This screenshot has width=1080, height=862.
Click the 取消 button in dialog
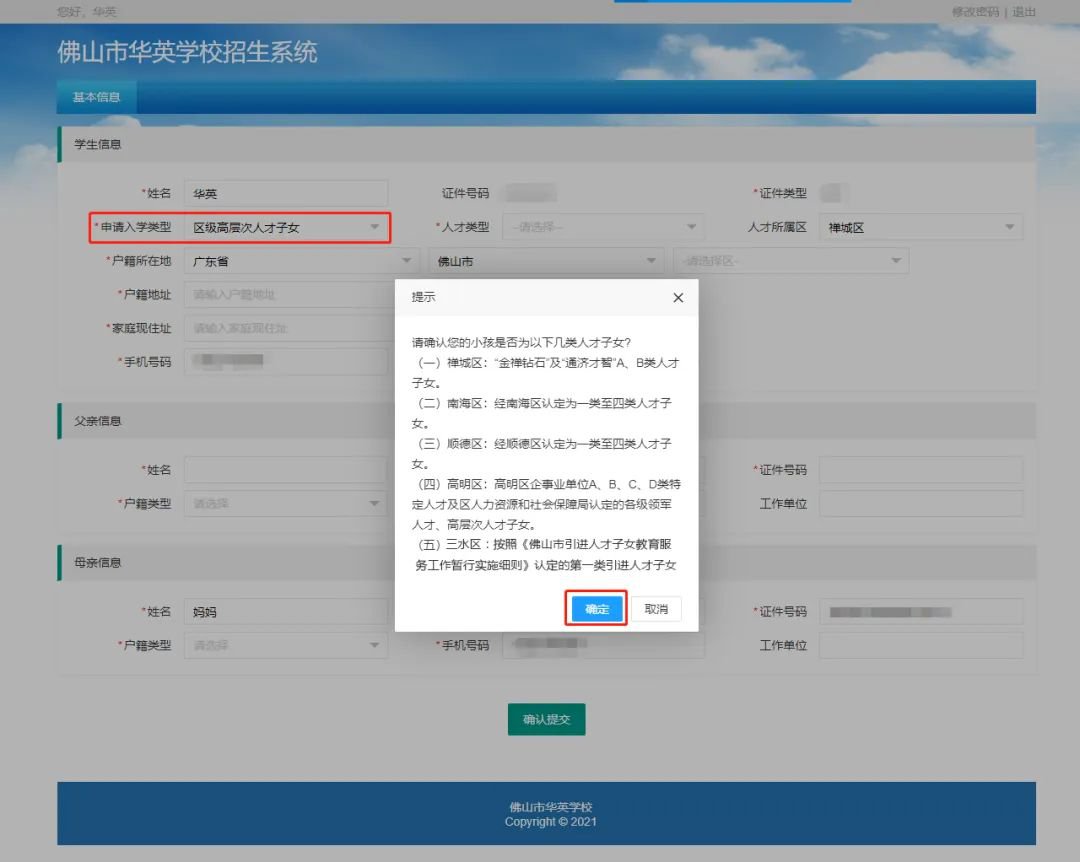[x=656, y=609]
